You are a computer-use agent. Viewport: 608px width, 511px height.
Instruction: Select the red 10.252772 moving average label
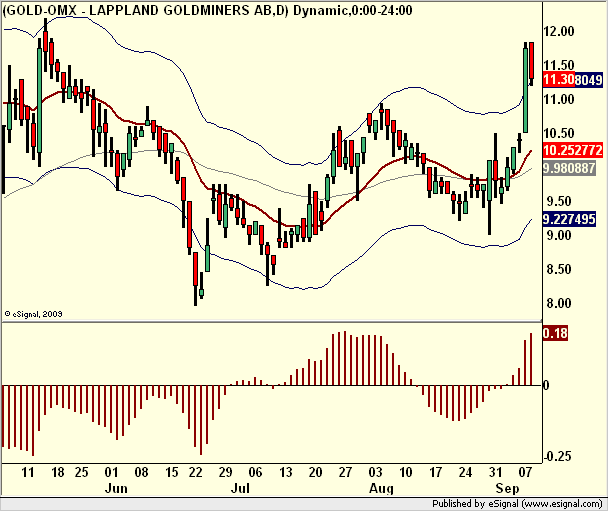[x=573, y=150]
